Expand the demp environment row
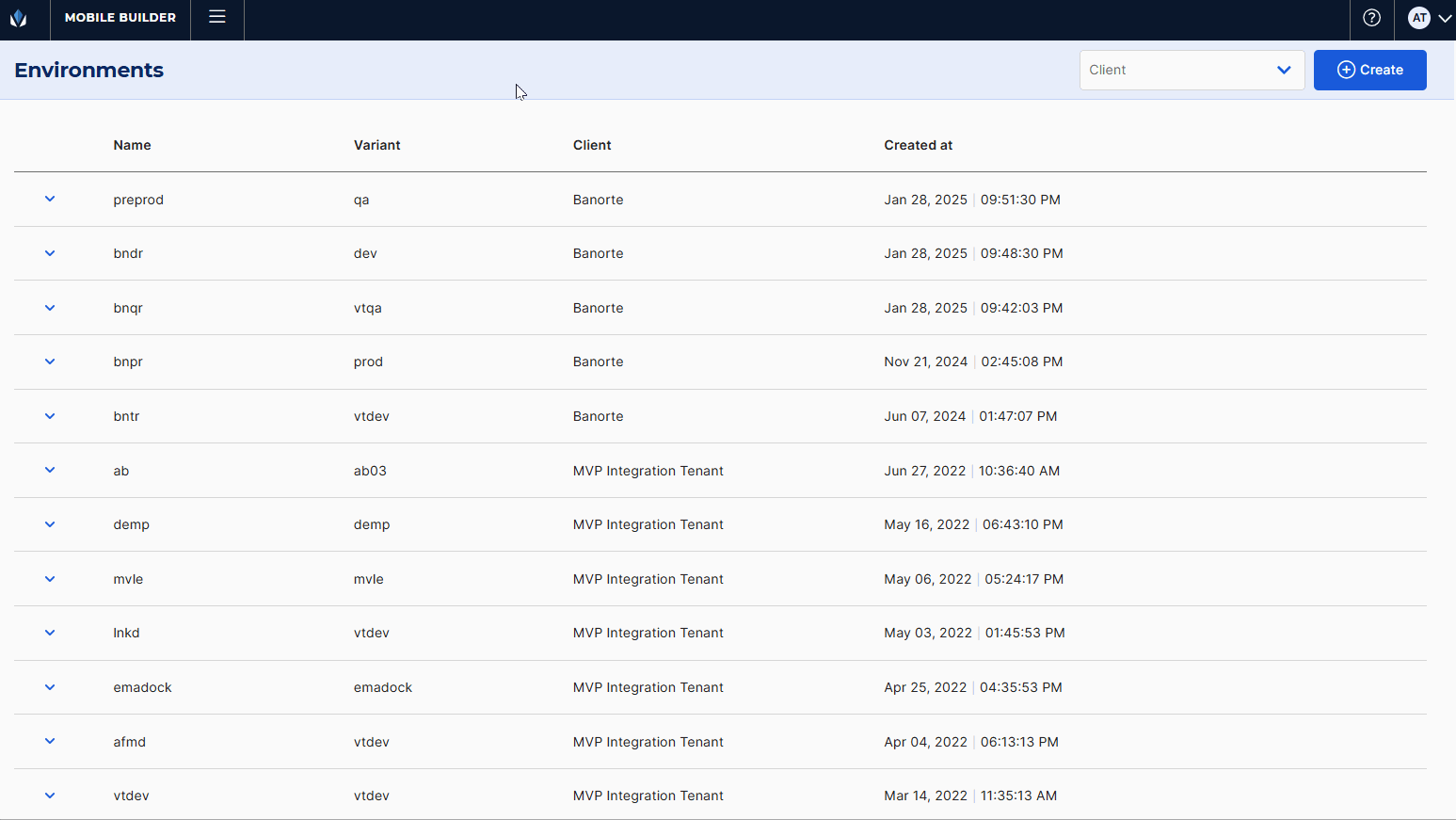The height and width of the screenshot is (820, 1456). pyautogui.click(x=50, y=524)
